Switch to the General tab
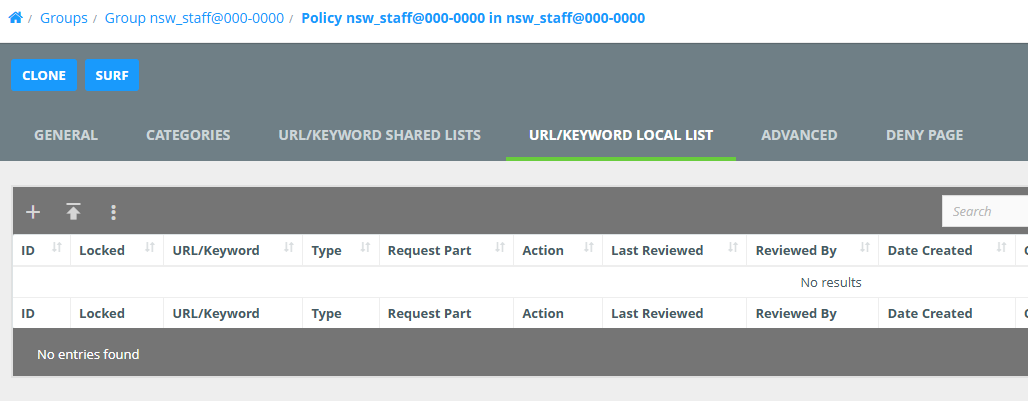The width and height of the screenshot is (1028, 401). [66, 135]
